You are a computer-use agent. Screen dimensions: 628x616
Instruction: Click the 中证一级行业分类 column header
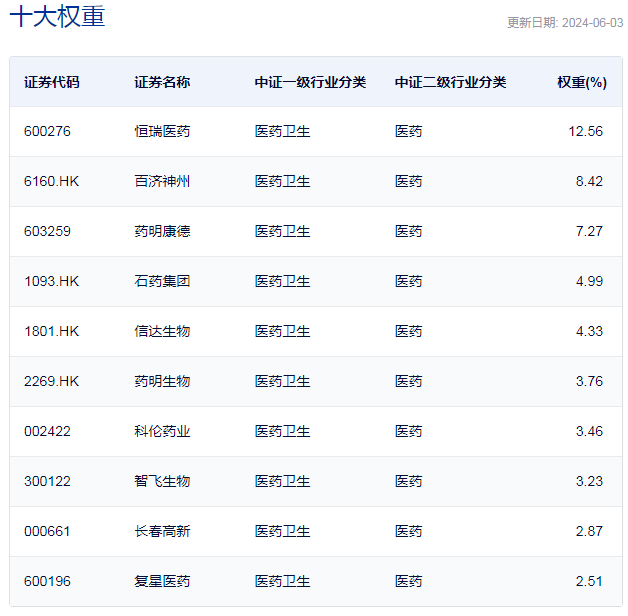point(310,82)
